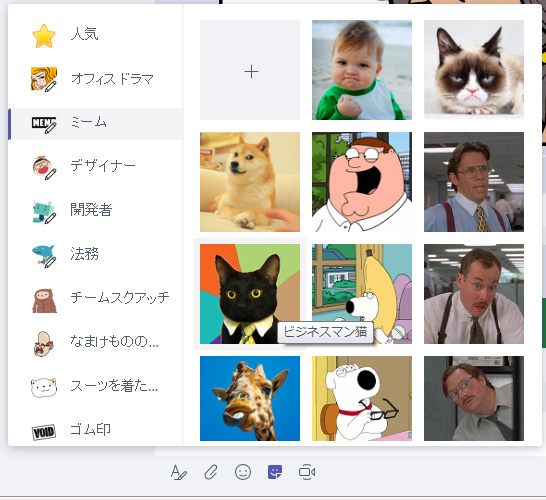
Task: Choose the 開発者 robot category
Action: [95, 210]
